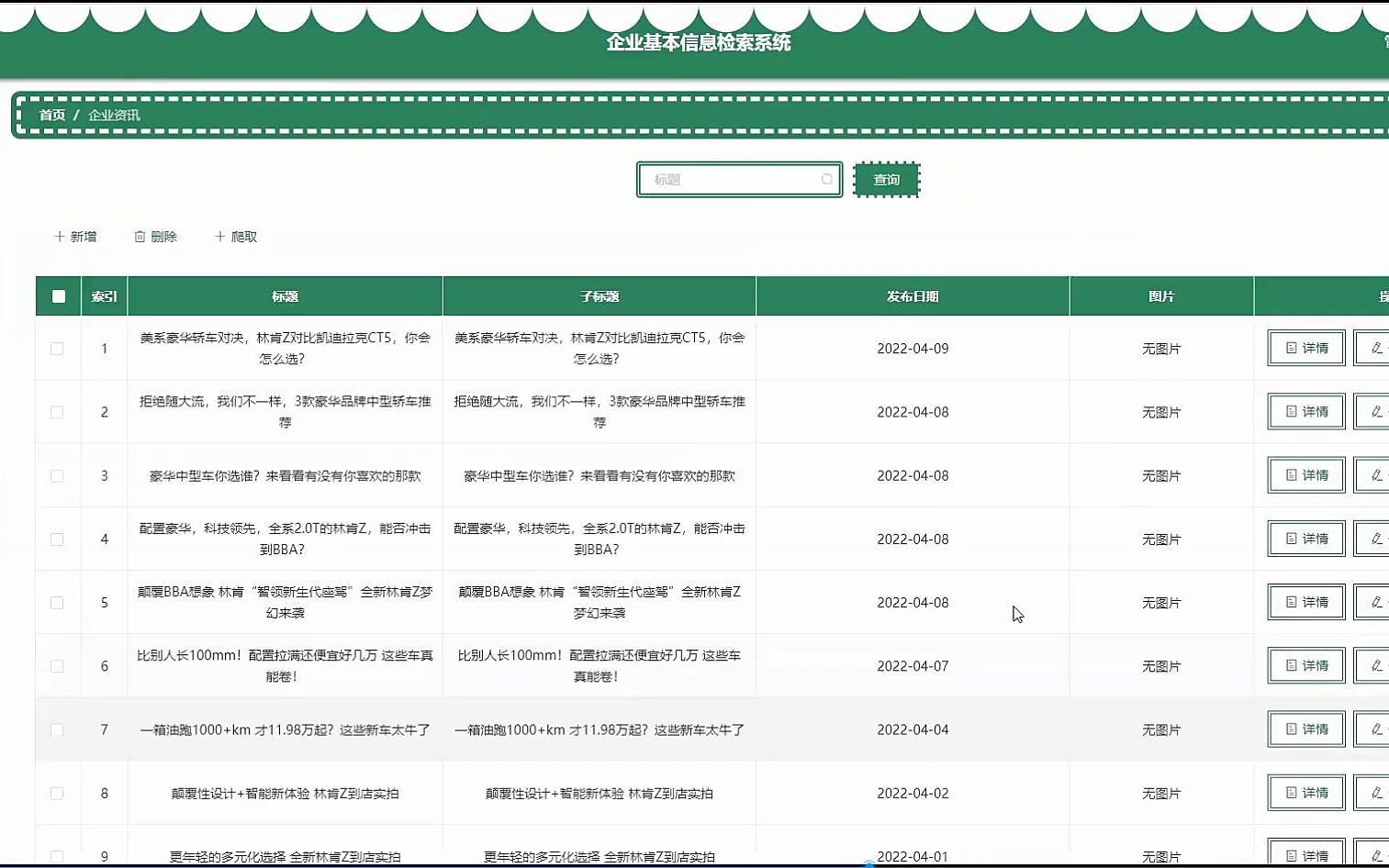
Task: Focus the 标题 search input field
Action: pos(739,180)
